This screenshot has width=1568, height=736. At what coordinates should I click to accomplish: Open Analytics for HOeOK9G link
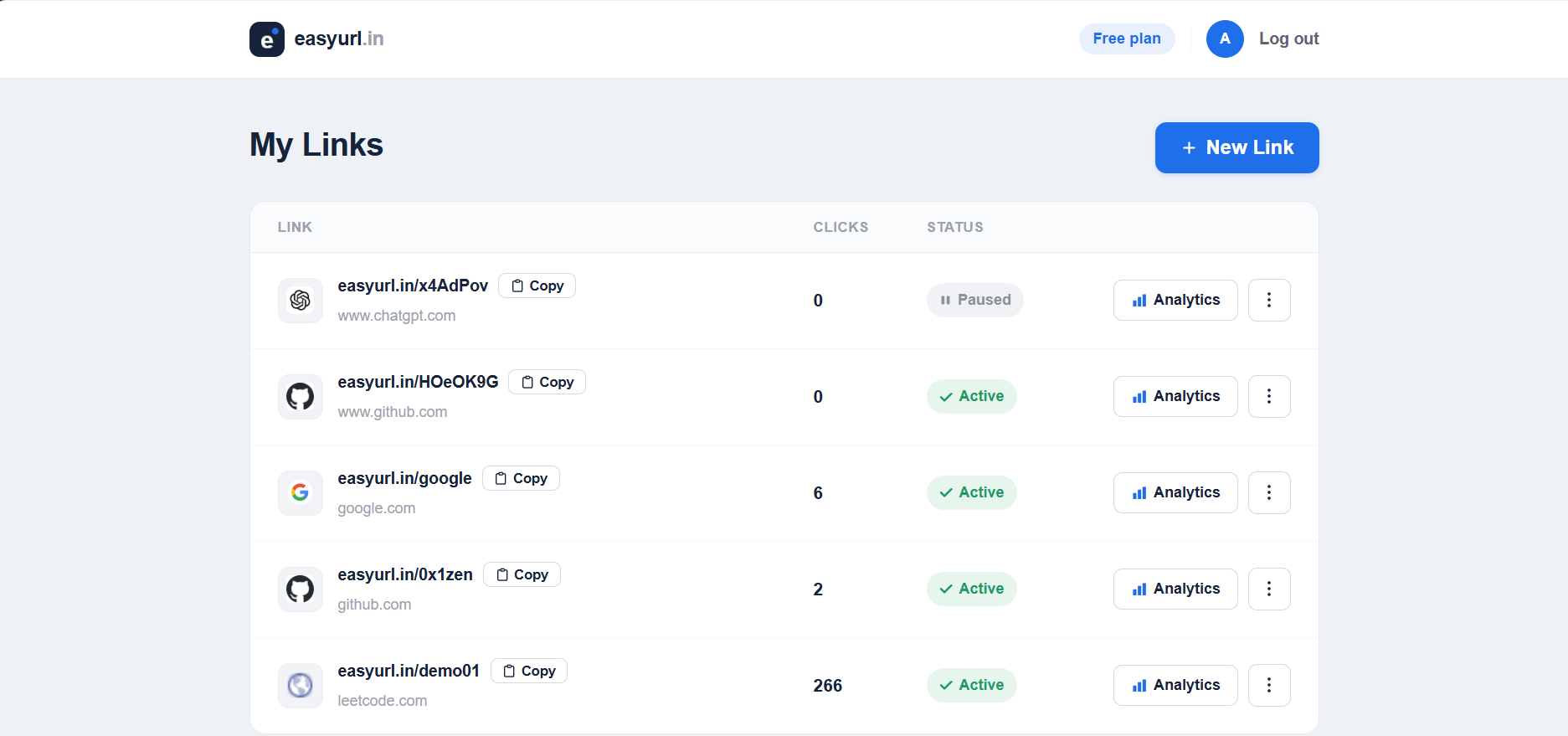[1175, 396]
